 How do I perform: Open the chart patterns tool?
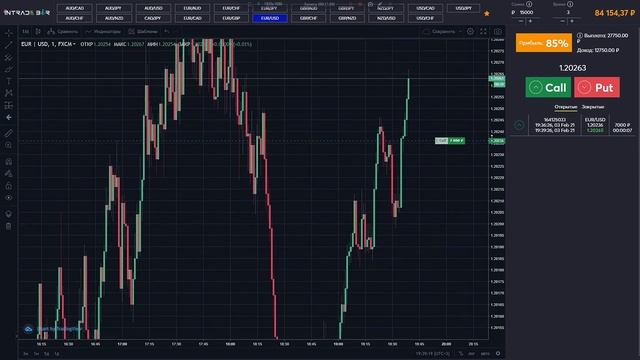tap(9, 93)
